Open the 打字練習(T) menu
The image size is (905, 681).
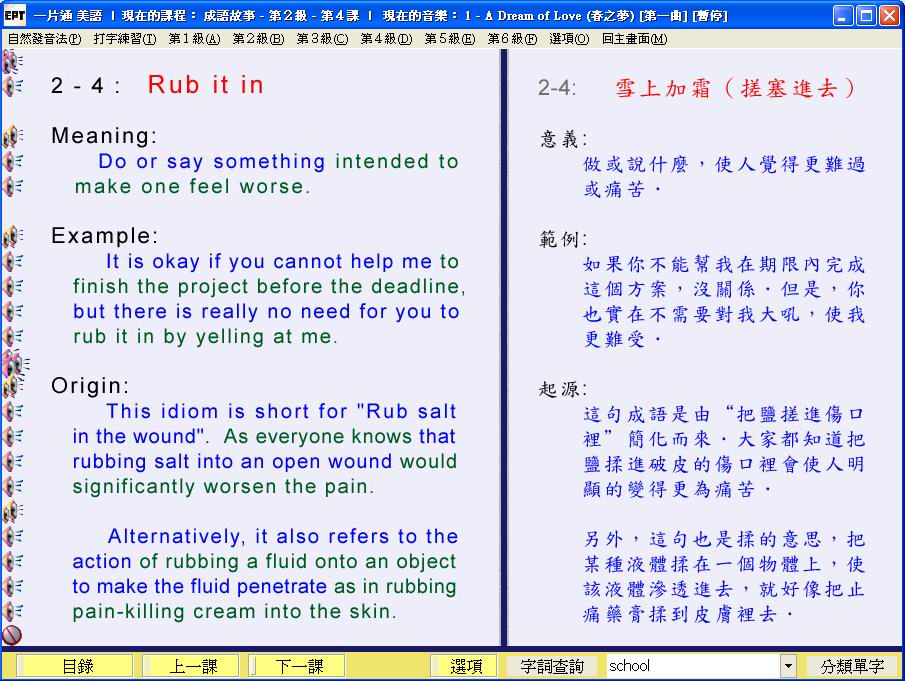[124, 39]
